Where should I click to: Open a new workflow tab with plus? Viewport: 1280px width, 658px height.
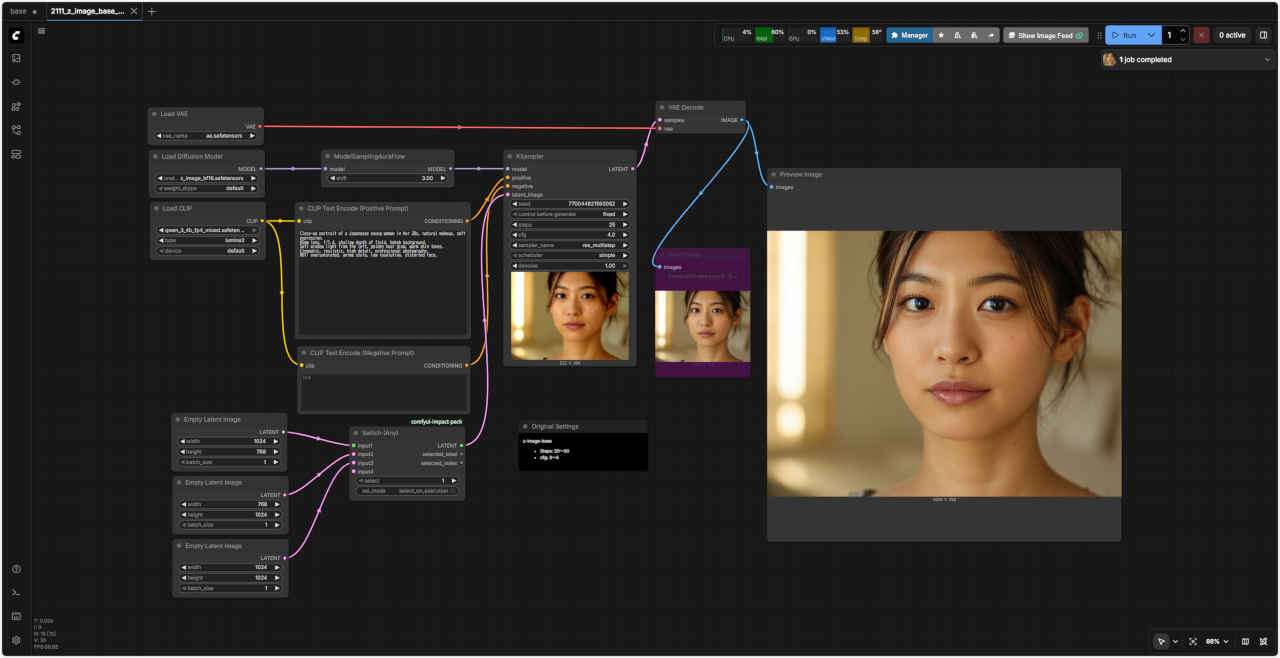pos(152,11)
